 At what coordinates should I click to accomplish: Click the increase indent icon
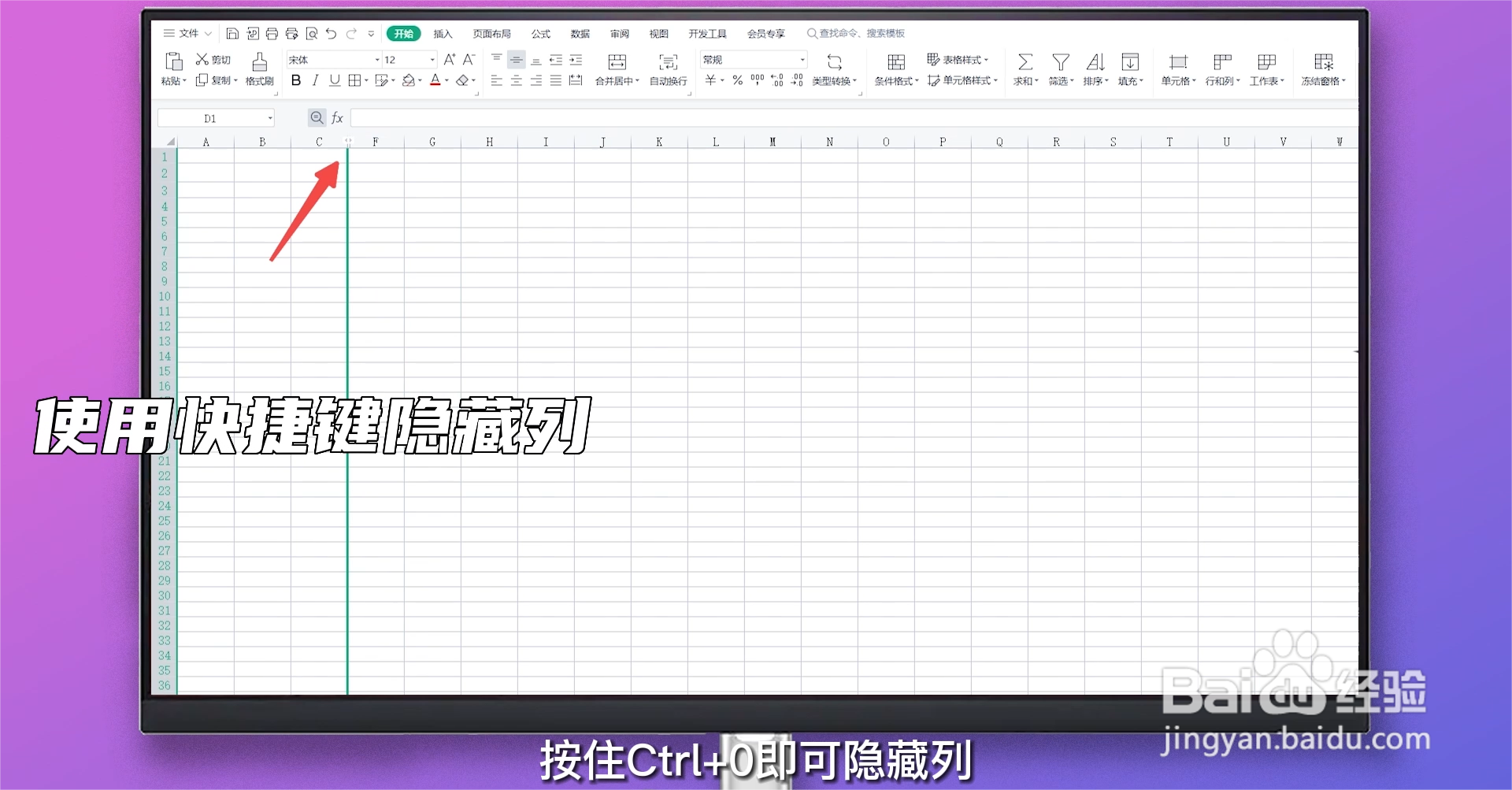[576, 60]
